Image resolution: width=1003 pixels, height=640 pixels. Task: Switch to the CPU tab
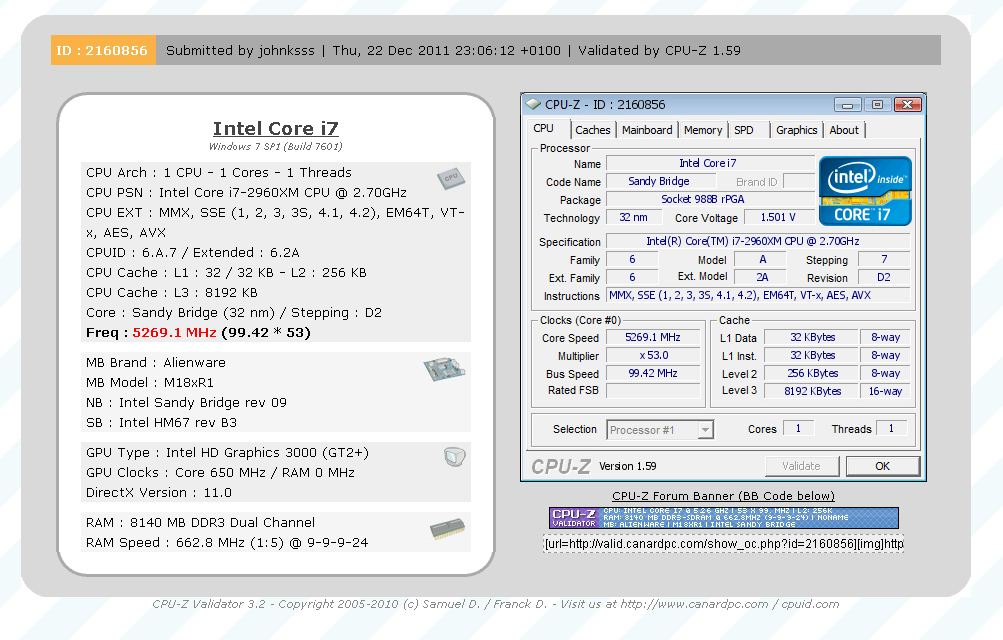coord(544,129)
